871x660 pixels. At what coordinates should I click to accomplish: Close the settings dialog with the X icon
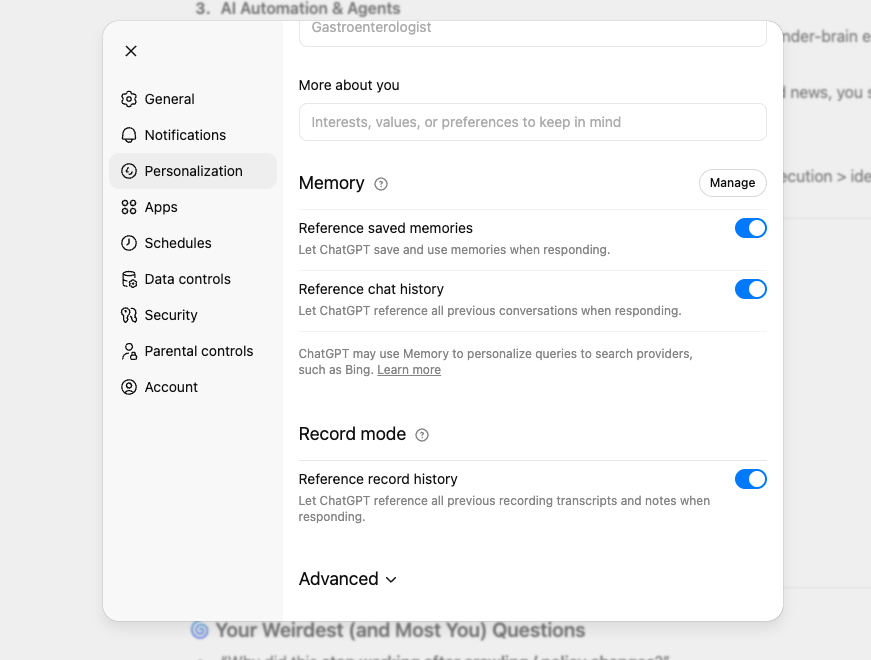131,51
